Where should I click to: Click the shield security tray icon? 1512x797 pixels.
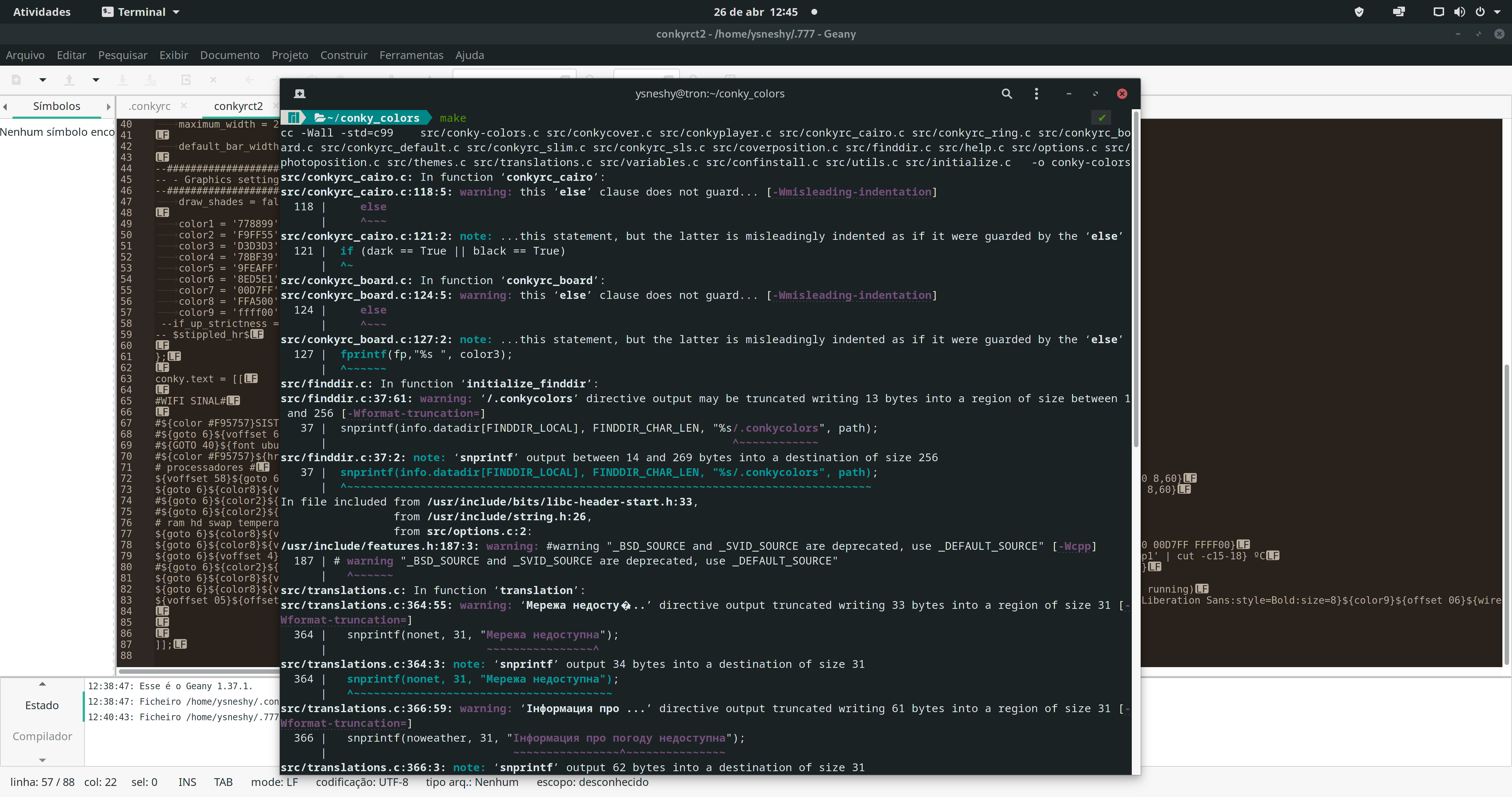tap(1359, 12)
